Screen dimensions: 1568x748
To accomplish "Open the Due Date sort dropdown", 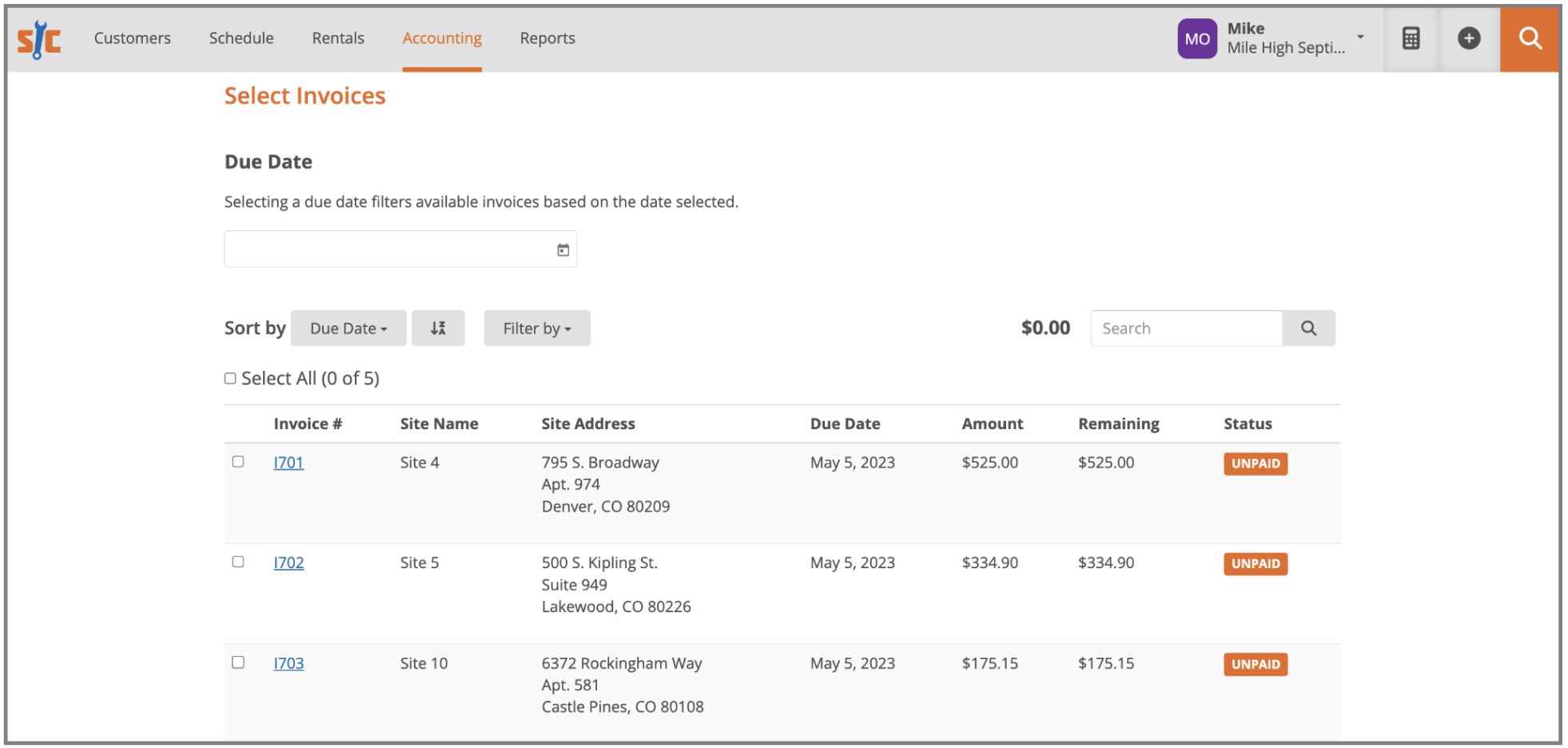I will tap(348, 328).
